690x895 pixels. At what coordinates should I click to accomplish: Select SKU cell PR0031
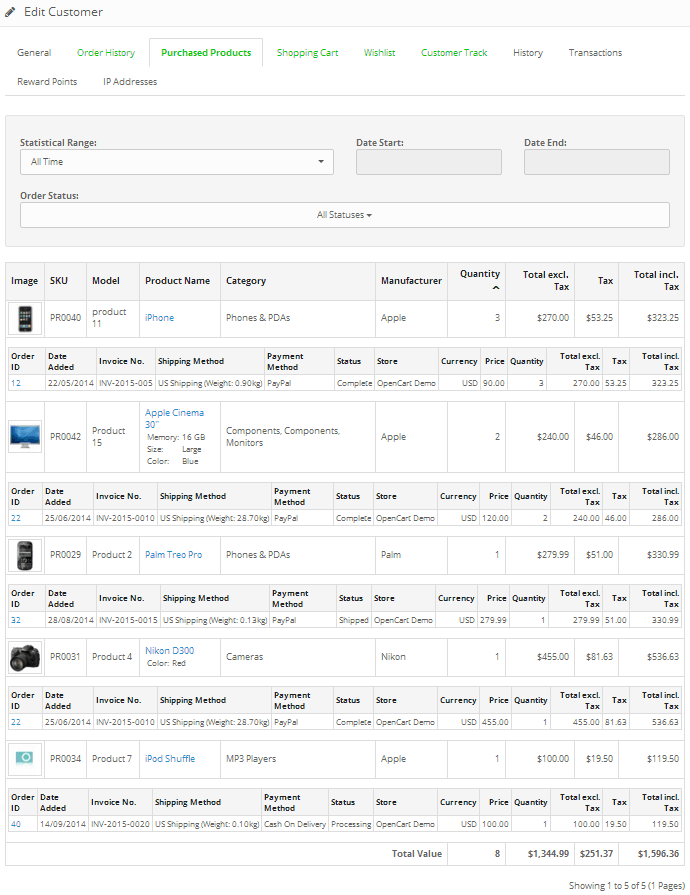click(66, 657)
